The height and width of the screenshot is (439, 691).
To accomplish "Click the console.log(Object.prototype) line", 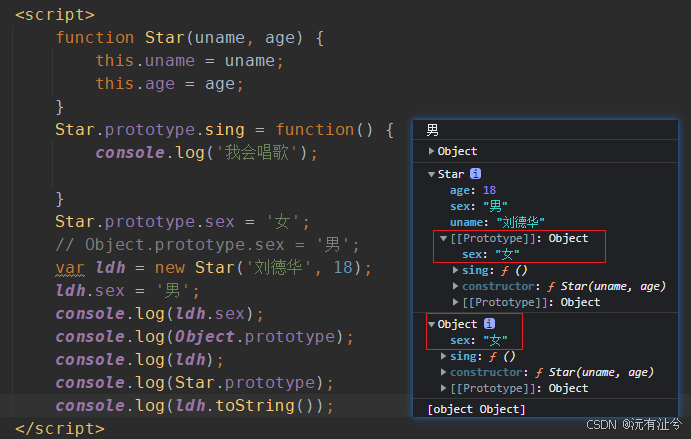I will 204,337.
